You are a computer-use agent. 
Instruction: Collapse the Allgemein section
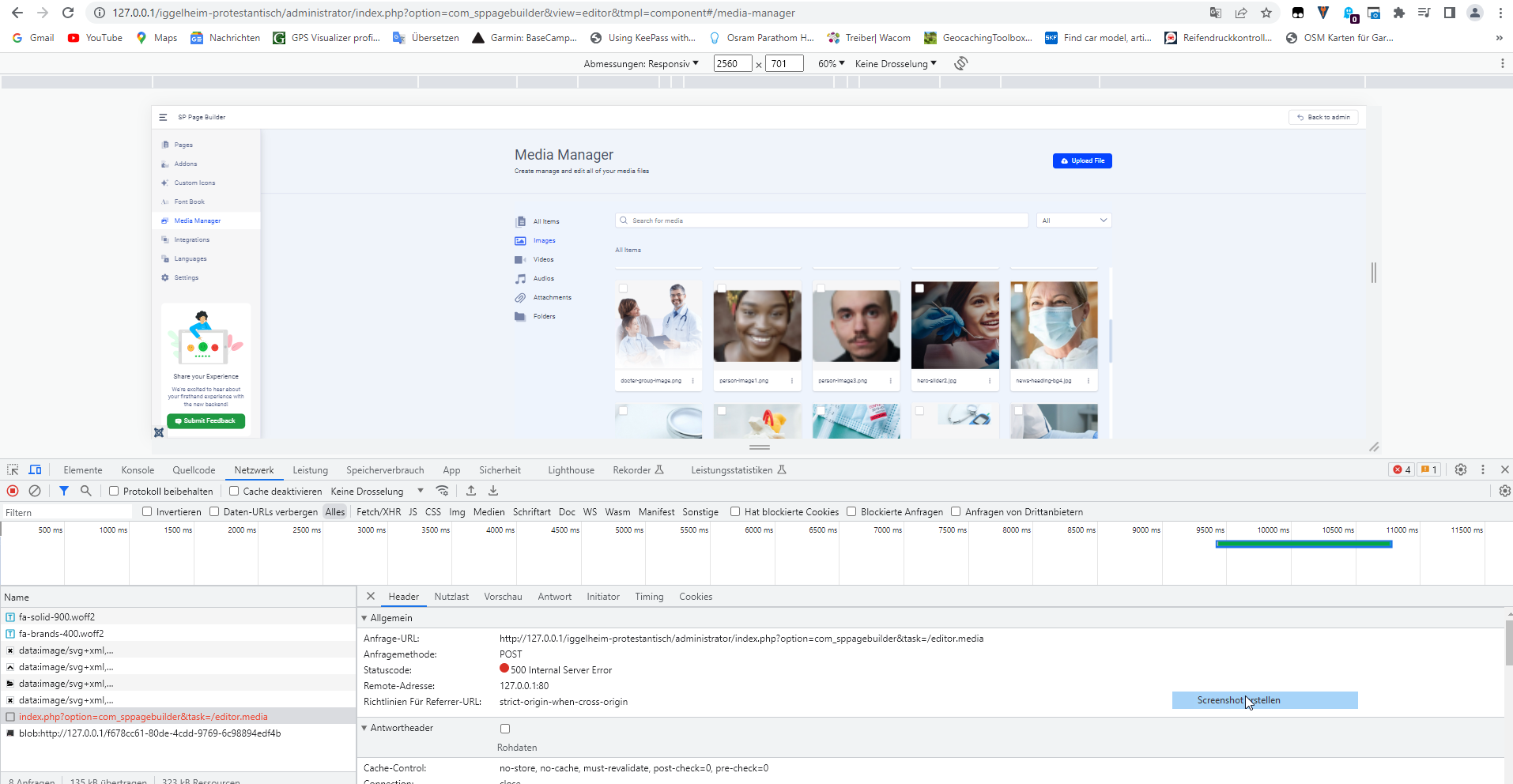[x=364, y=618]
